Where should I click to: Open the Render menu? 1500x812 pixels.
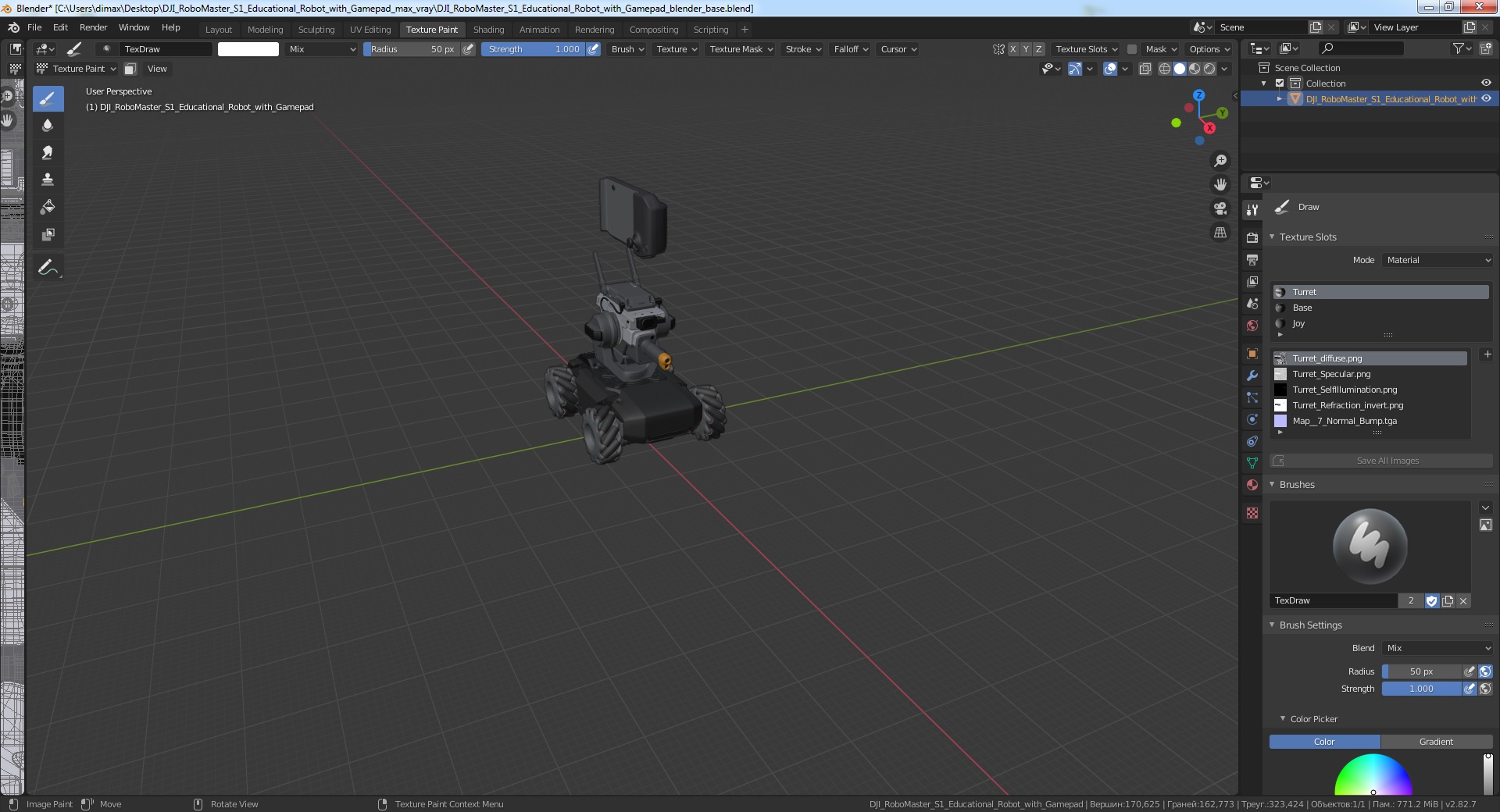coord(93,27)
